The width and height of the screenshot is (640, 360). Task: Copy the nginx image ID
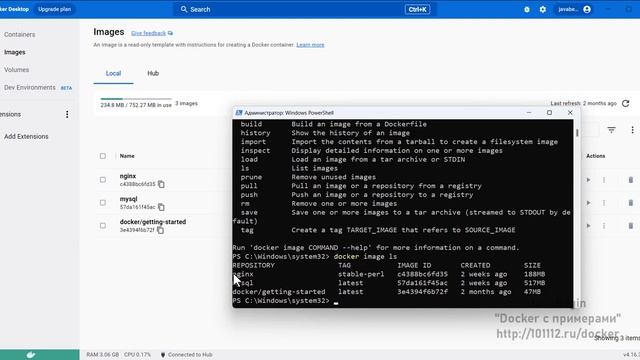161,184
